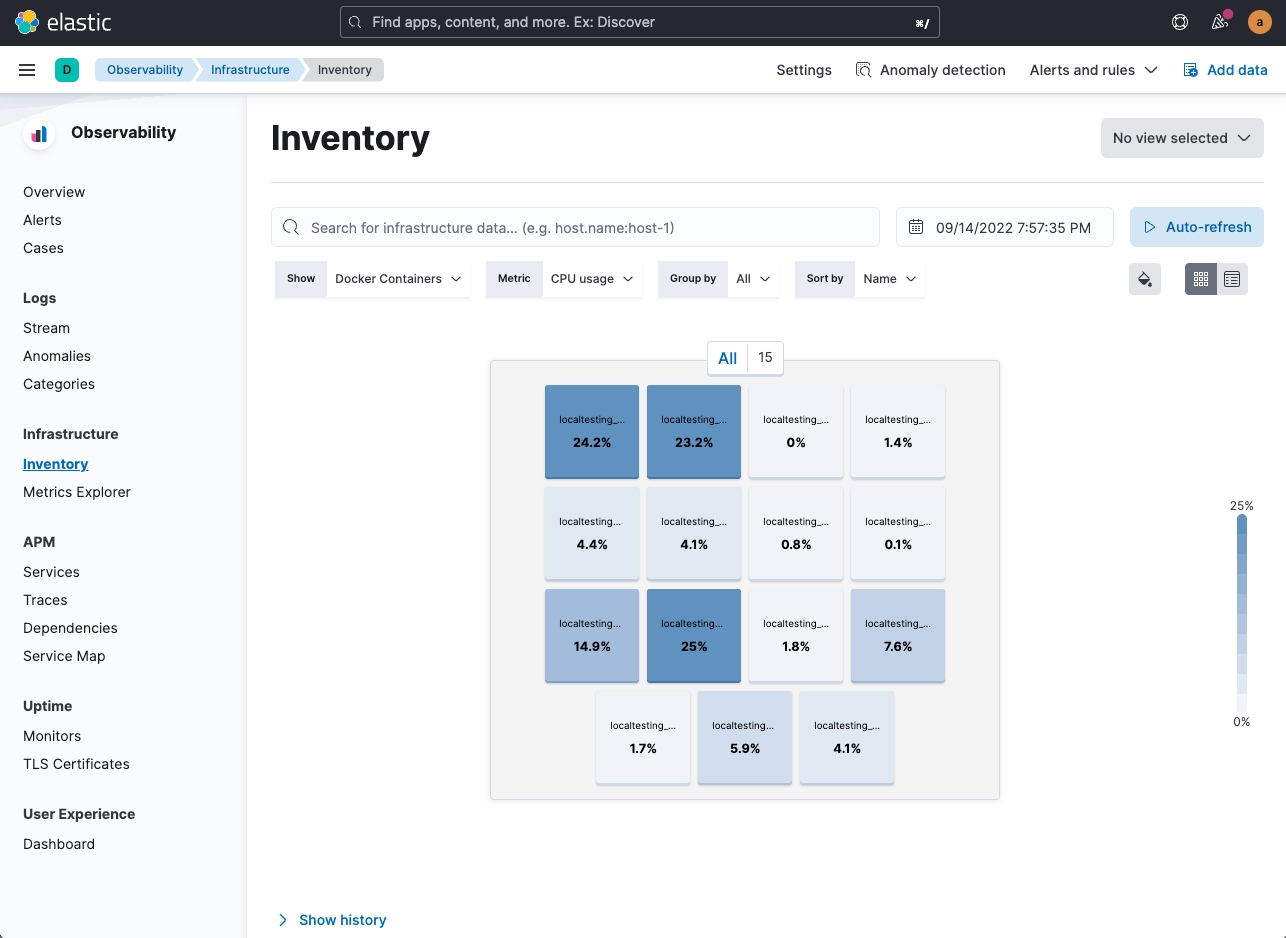
Task: Open Metrics Explorer
Action: coord(77,492)
